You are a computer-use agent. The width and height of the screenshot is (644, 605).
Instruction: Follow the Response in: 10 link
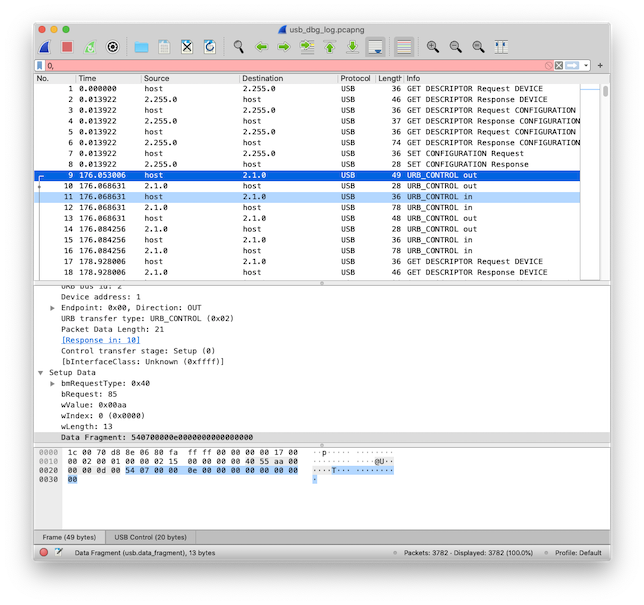tap(99, 341)
